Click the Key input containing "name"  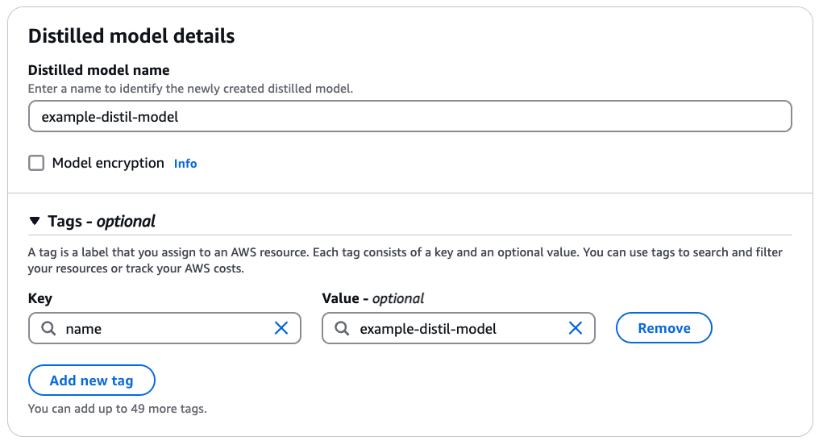(165, 328)
